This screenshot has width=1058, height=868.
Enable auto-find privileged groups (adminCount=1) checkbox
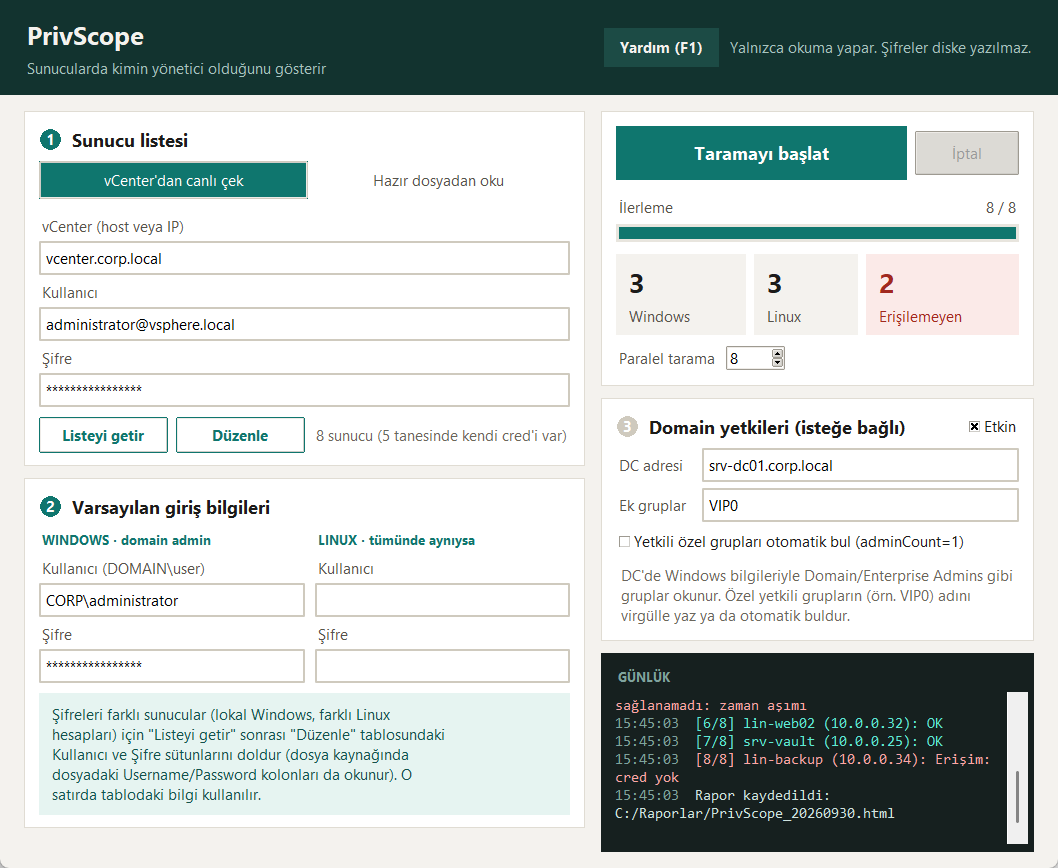pyautogui.click(x=624, y=541)
